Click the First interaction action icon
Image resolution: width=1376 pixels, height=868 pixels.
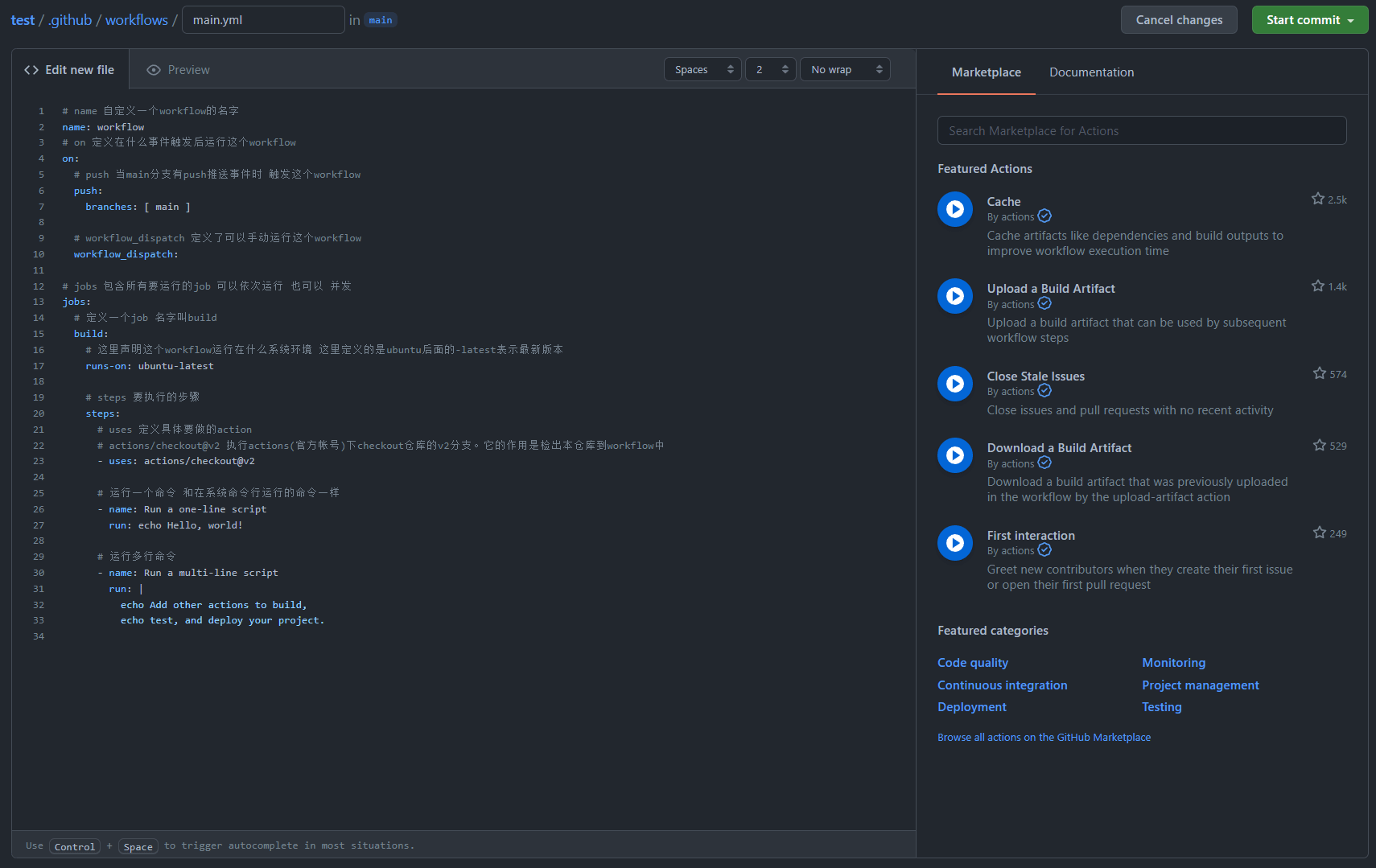[954, 543]
